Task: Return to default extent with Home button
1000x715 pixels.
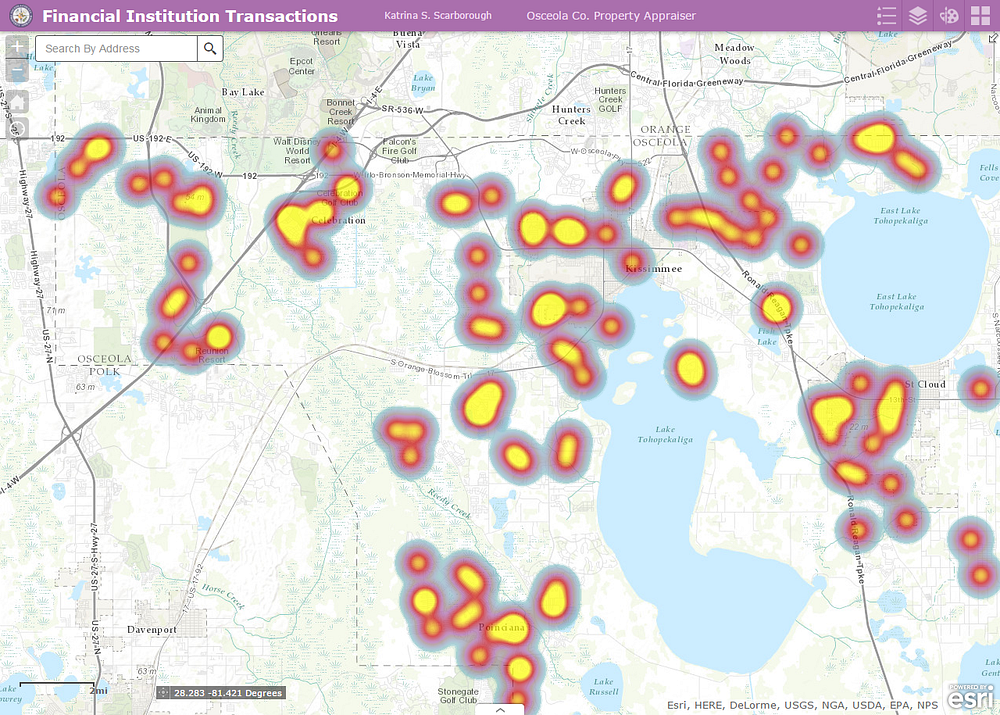Action: tap(17, 101)
